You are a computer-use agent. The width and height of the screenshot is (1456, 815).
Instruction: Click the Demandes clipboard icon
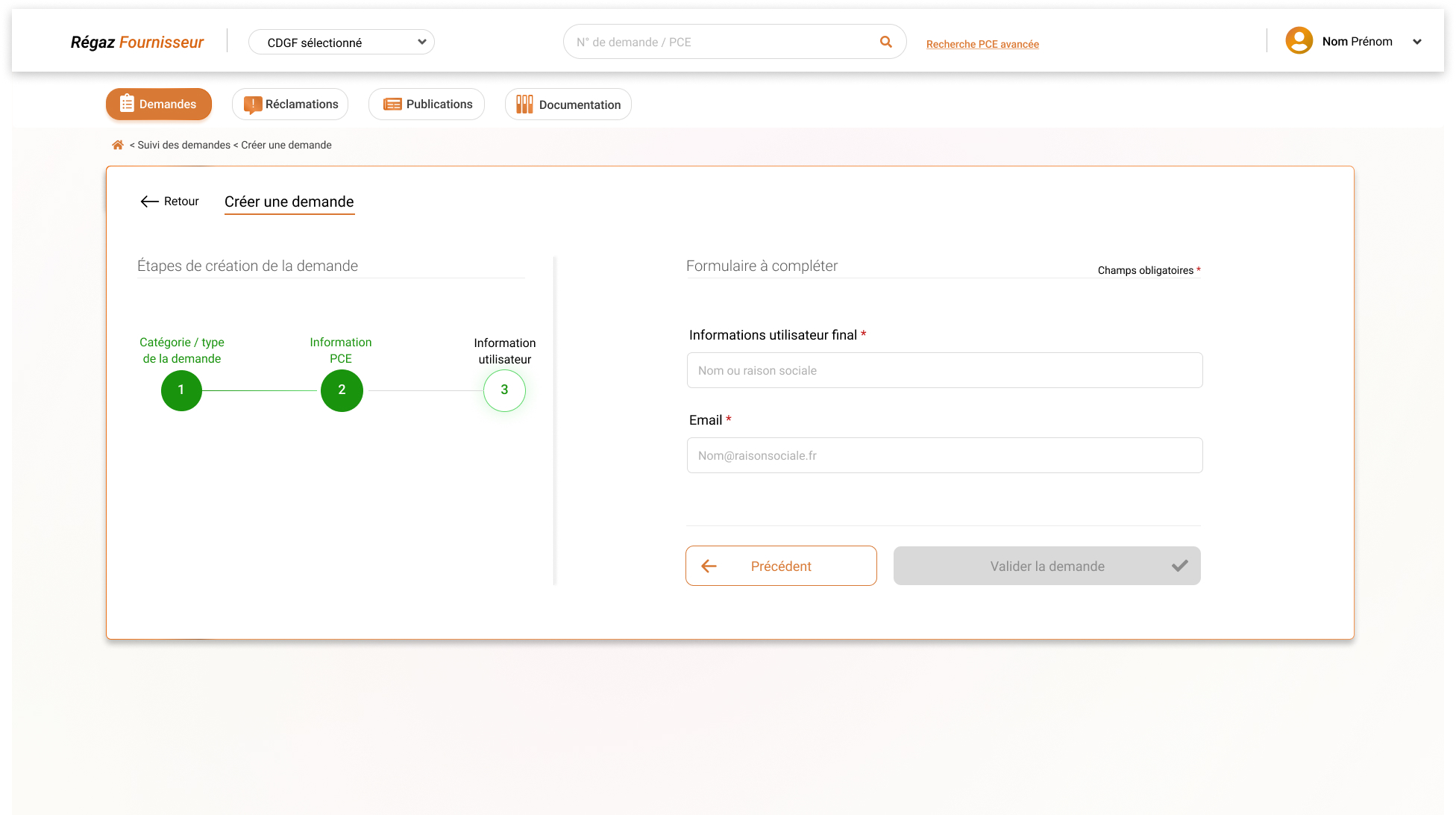pos(127,104)
